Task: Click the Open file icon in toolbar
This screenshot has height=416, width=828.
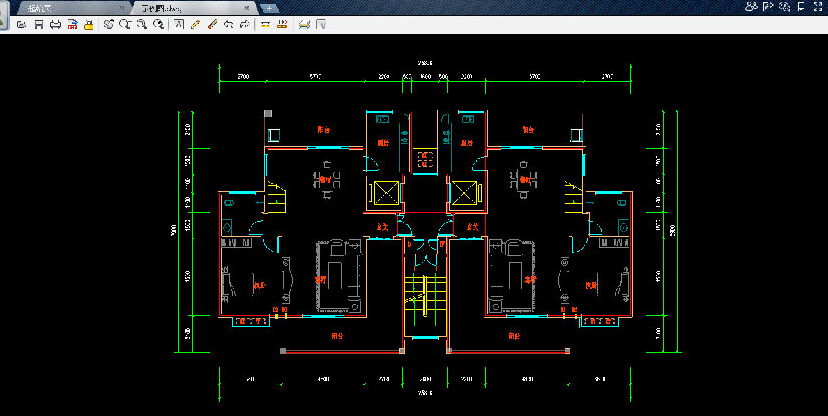Action: (22, 24)
